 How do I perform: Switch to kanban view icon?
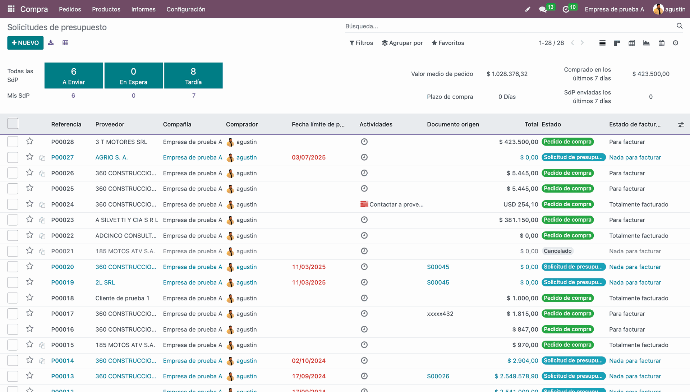click(617, 43)
